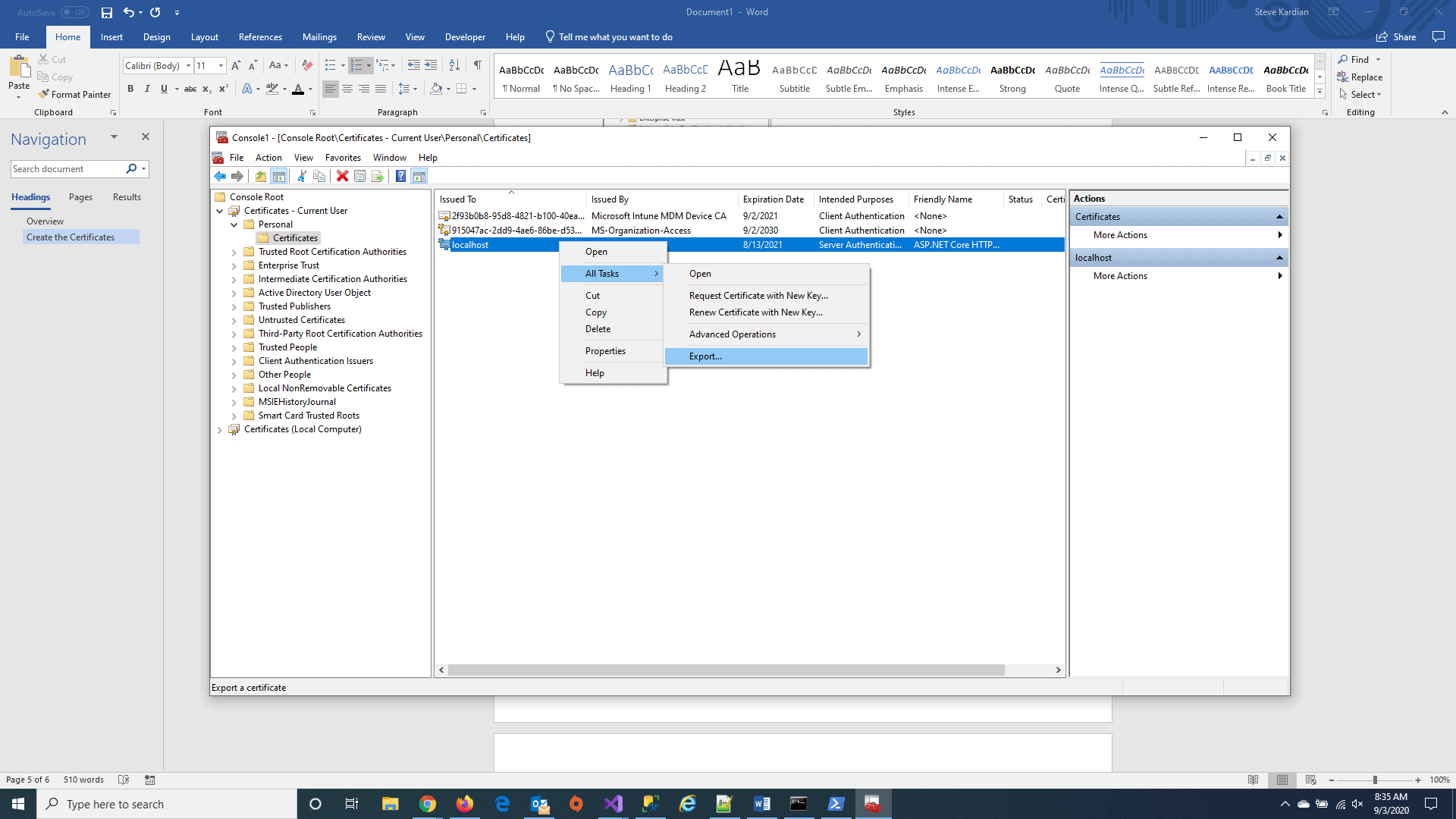This screenshot has height=819, width=1456.
Task: Switch to Pages tab in Navigation pane
Action: click(80, 197)
